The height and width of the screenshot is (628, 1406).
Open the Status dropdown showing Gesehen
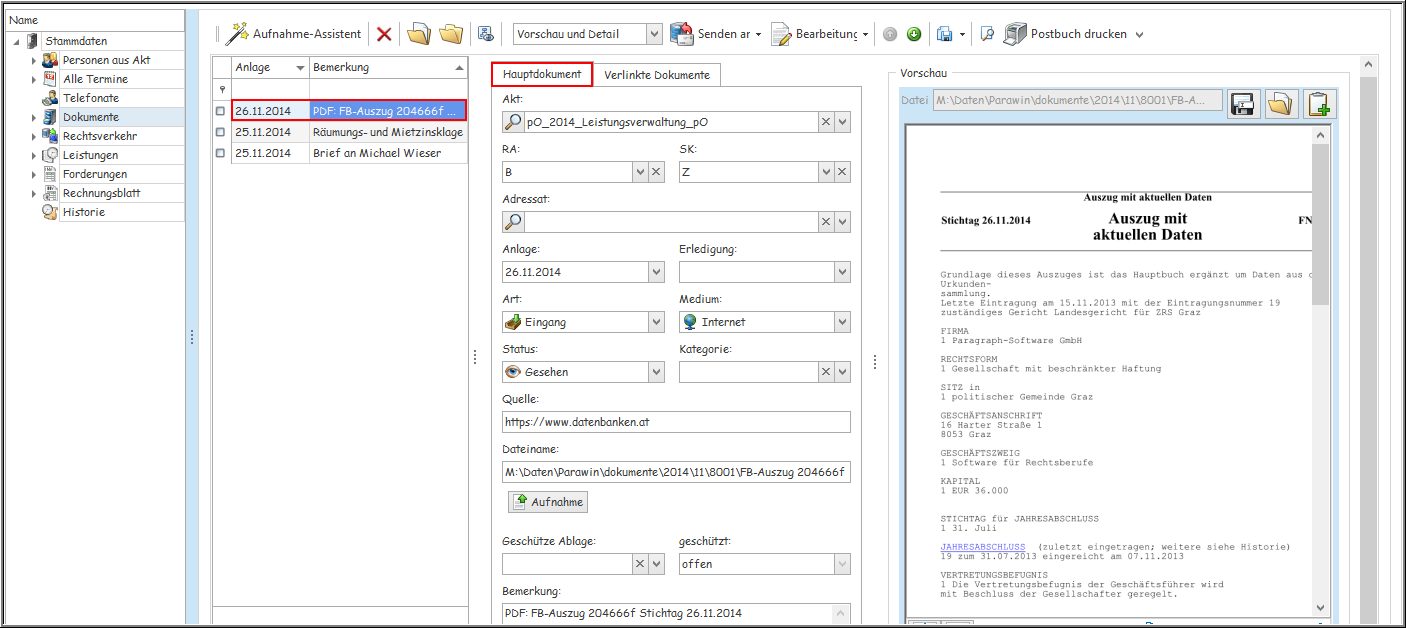pyautogui.click(x=656, y=372)
